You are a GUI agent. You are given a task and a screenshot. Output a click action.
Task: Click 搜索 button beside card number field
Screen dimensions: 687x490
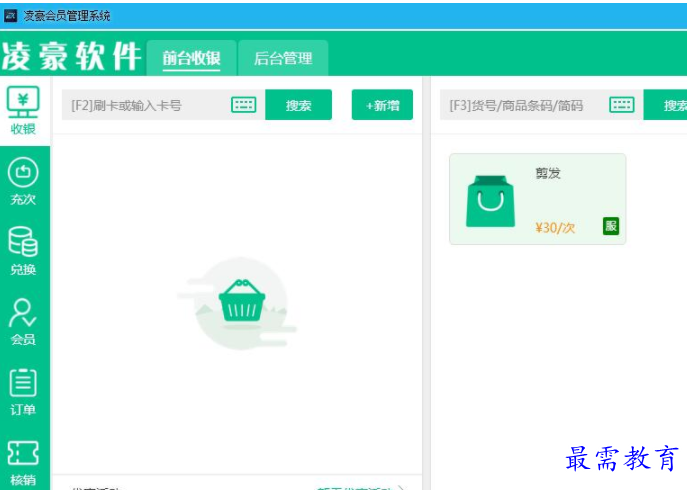tap(298, 105)
